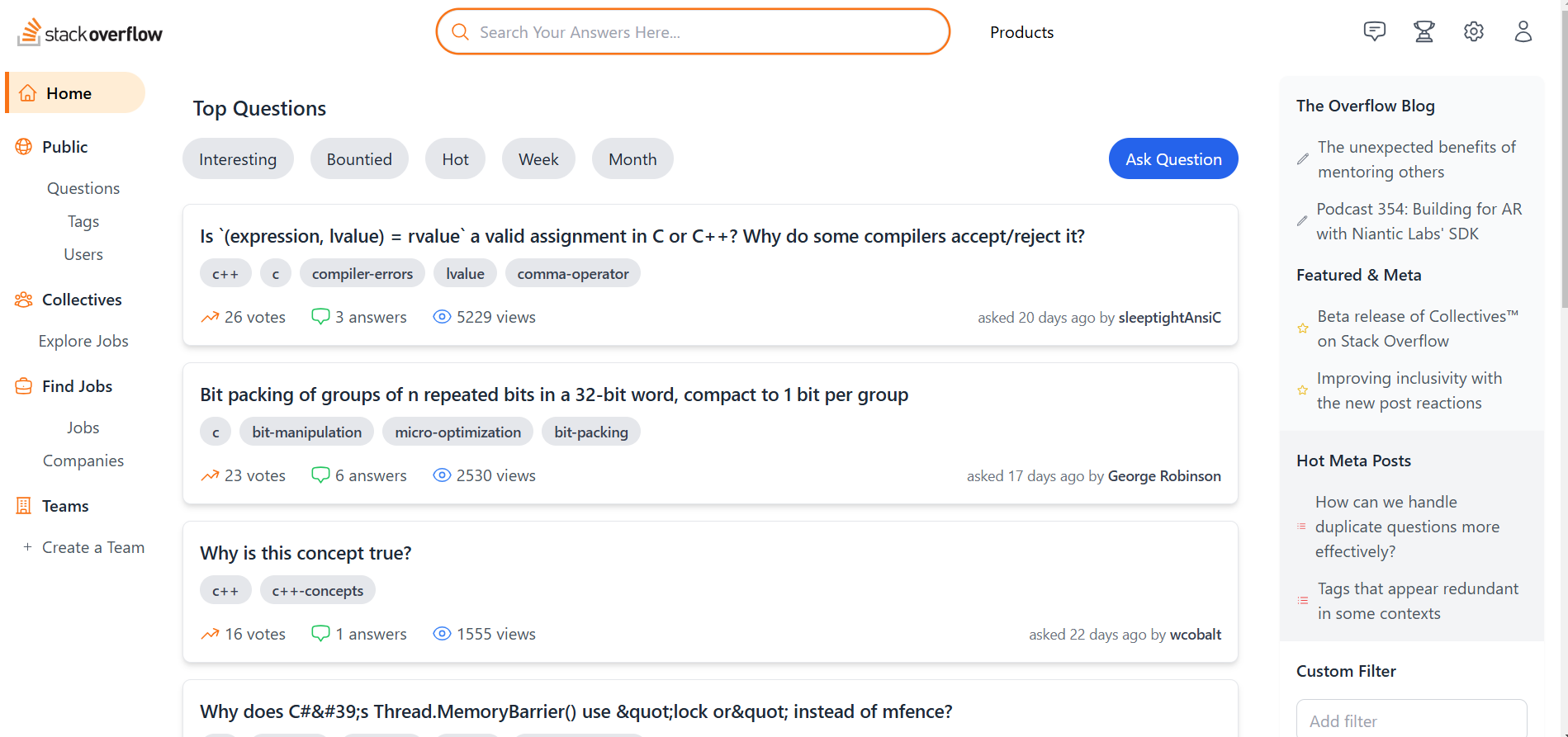Go to Tags in the sidebar
Screen dimensions: 1568x737
tap(83, 221)
